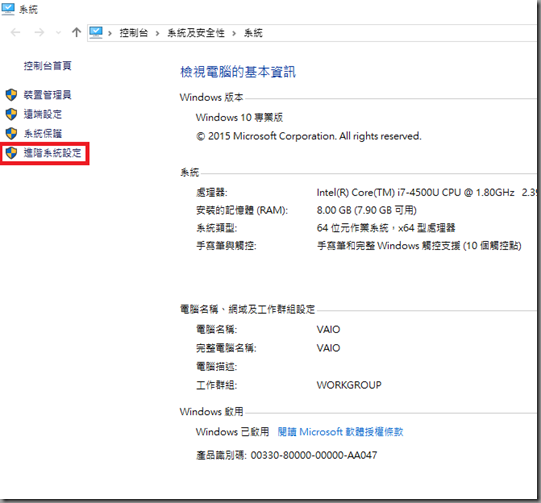Open the recent locations dropdown arrow
541x503 pixels.
[58, 33]
